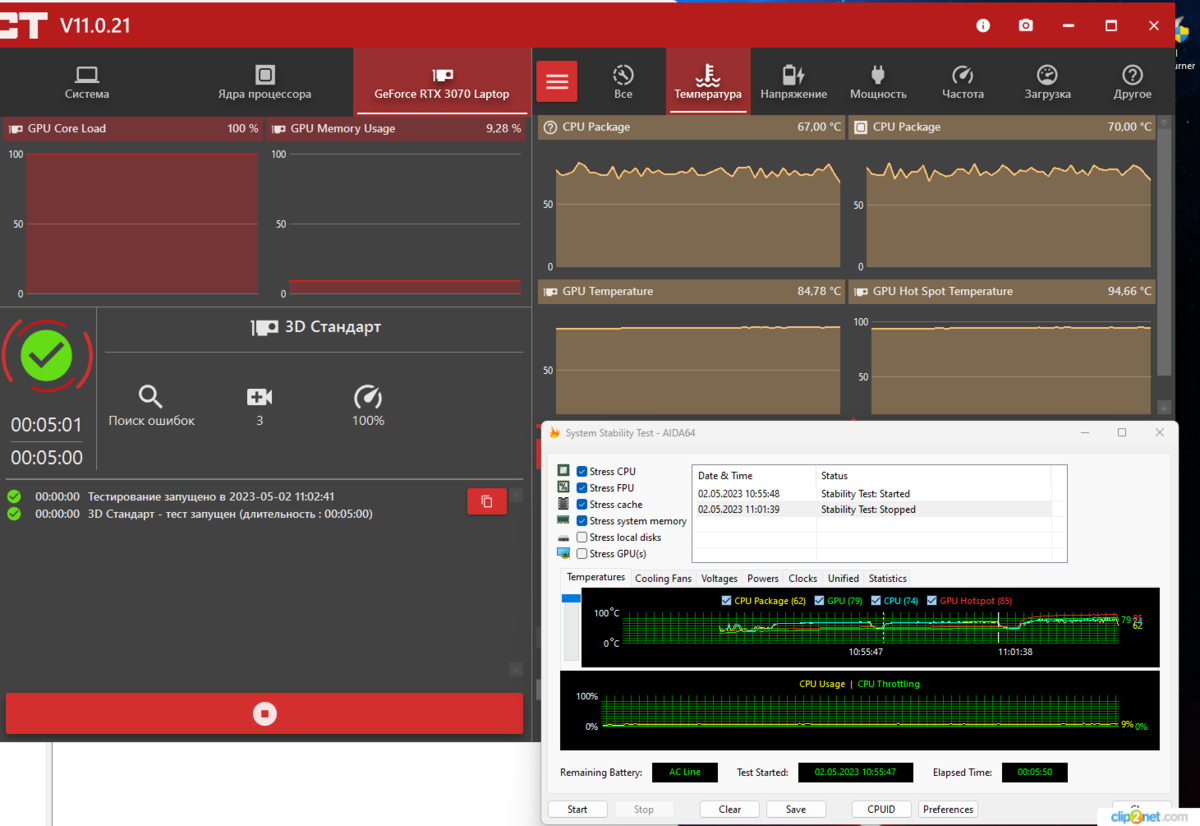Click the Clear button in AIDA64
Screen dimensions: 1200x826
tap(730, 809)
